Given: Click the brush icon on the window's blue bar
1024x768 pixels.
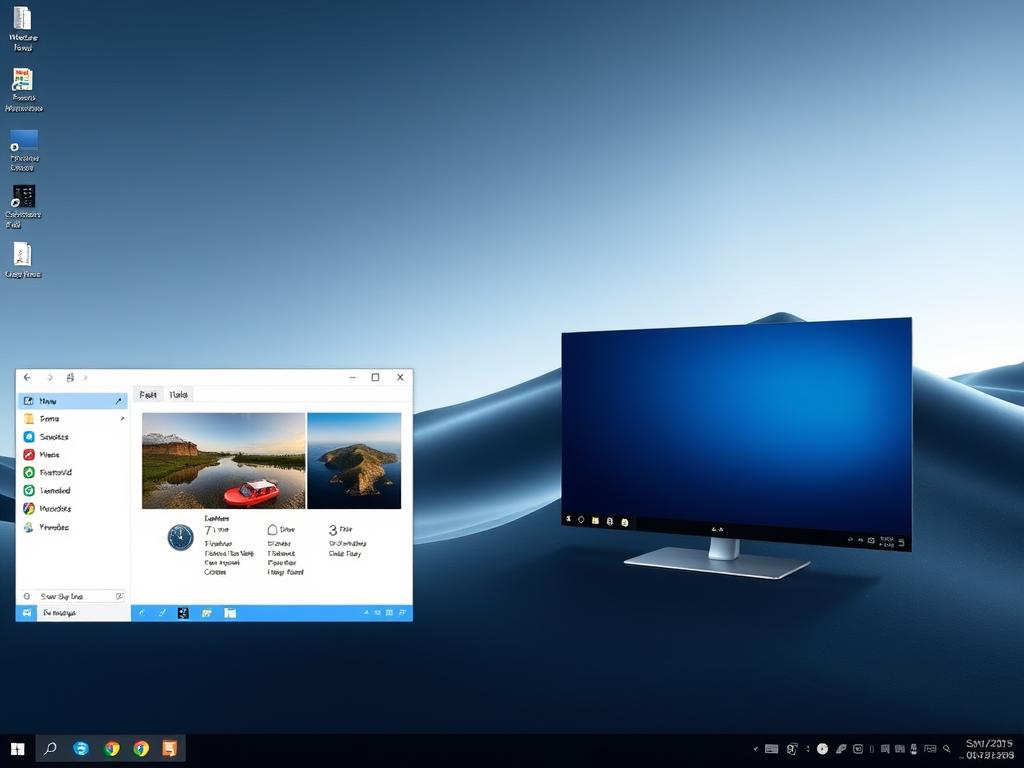Looking at the screenshot, I should pyautogui.click(x=162, y=613).
